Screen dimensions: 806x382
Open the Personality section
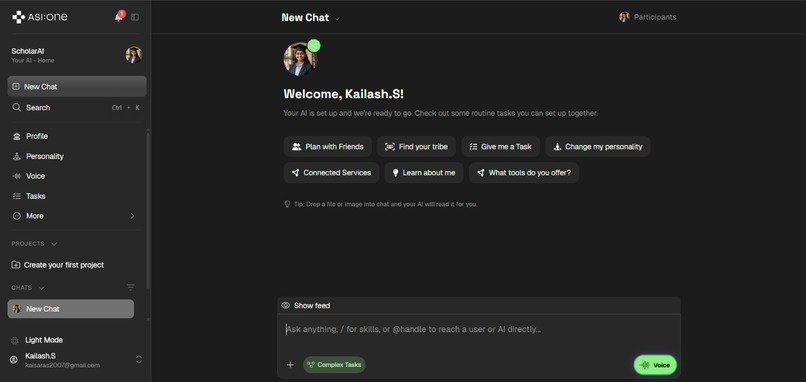click(45, 156)
